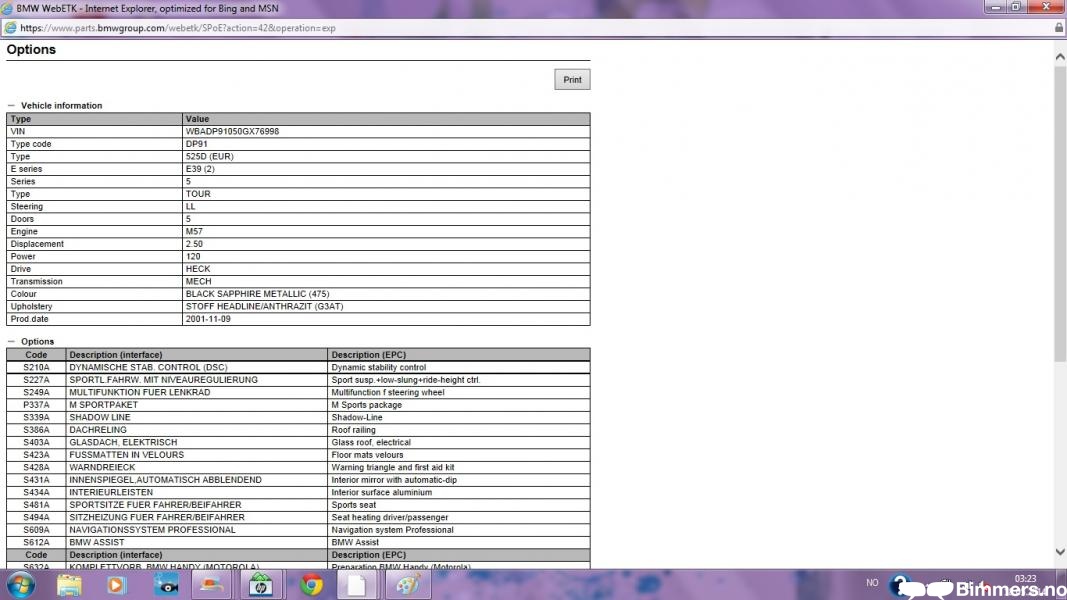Viewport: 1067px width, 600px height.
Task: Click the Steering value LL
Action: tap(191, 206)
